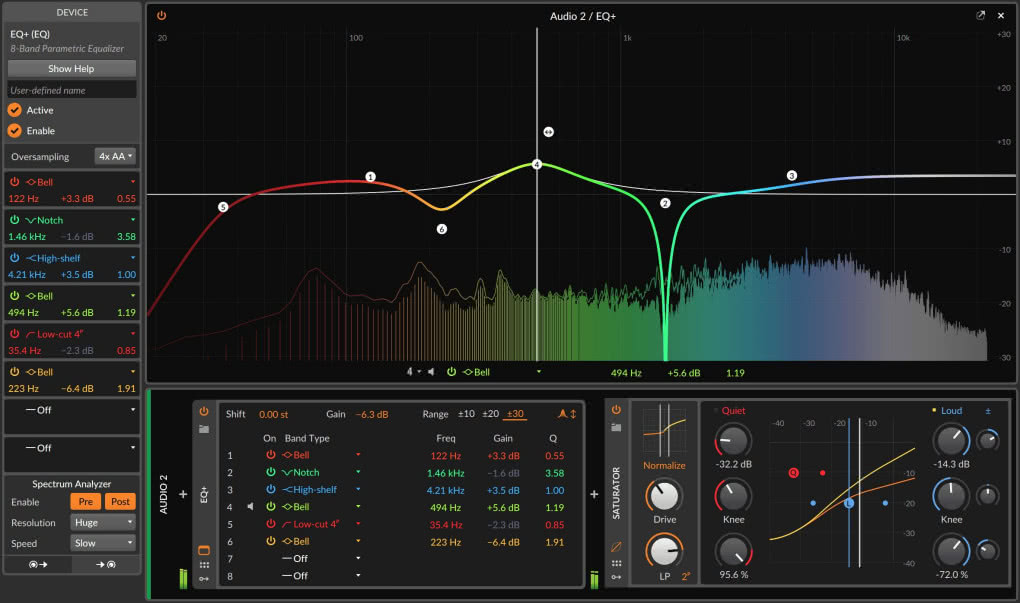
Task: Toggle power for the 122 Hz Bell band in inspector
Action: (x=14, y=181)
